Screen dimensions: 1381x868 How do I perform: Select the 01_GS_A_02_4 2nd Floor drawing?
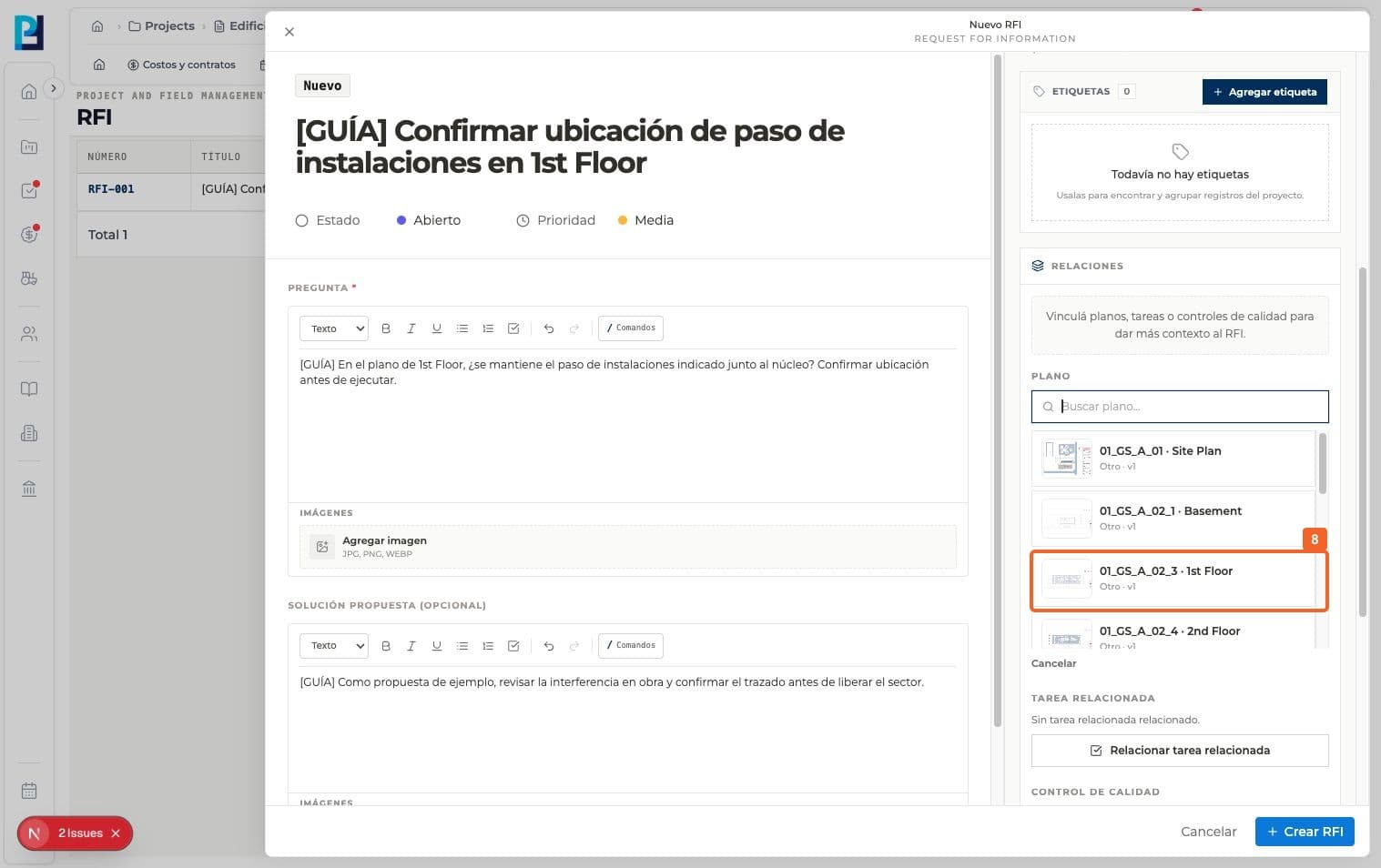click(x=1173, y=631)
